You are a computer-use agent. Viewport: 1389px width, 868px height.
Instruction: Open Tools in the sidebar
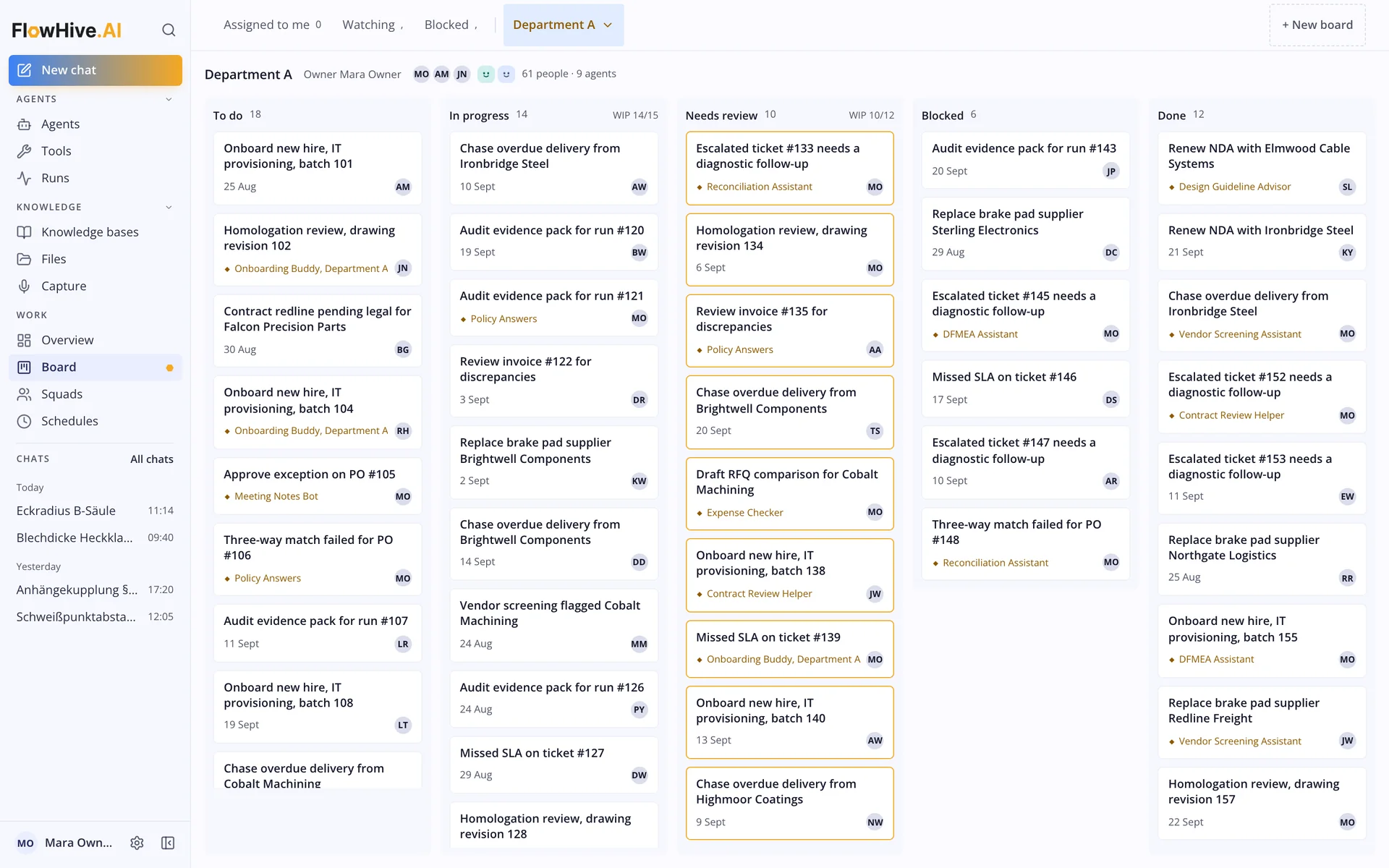click(95, 151)
